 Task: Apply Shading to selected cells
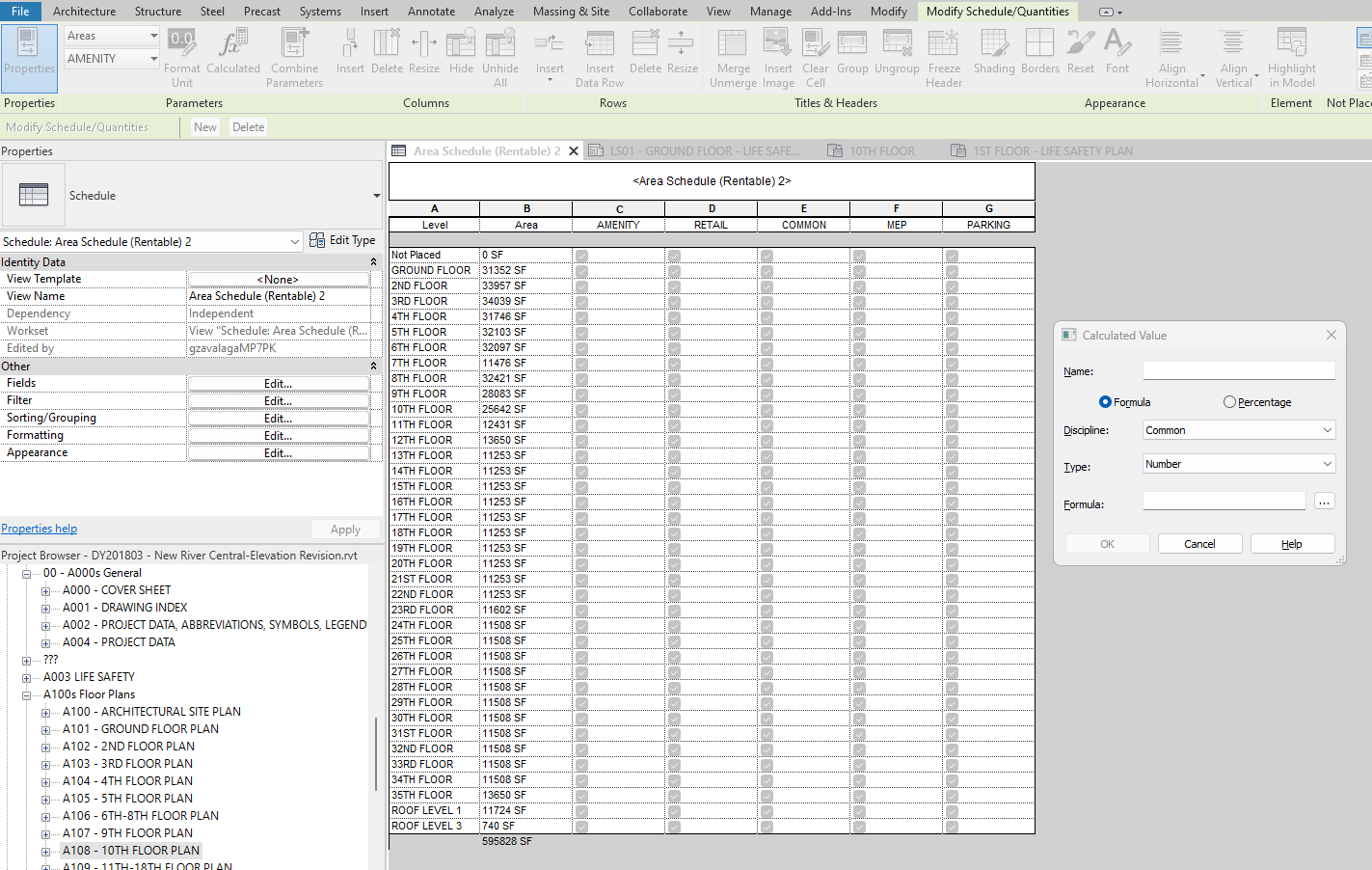tap(993, 48)
